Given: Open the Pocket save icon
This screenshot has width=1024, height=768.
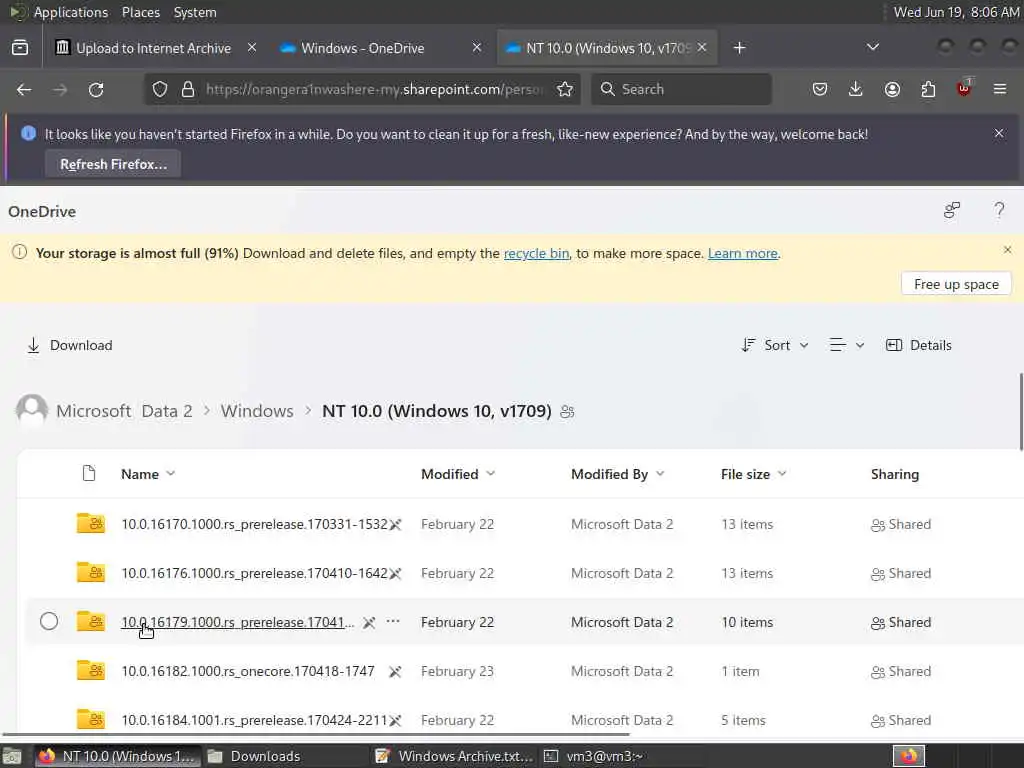Looking at the screenshot, I should click(820, 89).
